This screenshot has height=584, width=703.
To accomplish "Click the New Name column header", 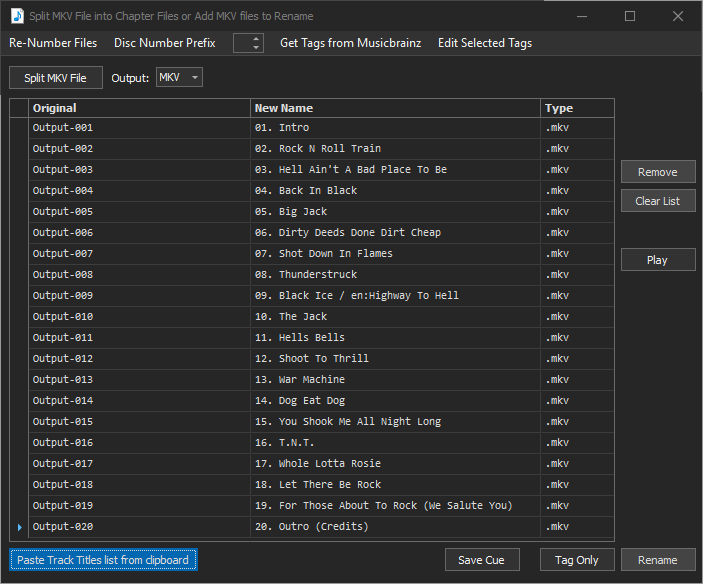I will [395, 108].
